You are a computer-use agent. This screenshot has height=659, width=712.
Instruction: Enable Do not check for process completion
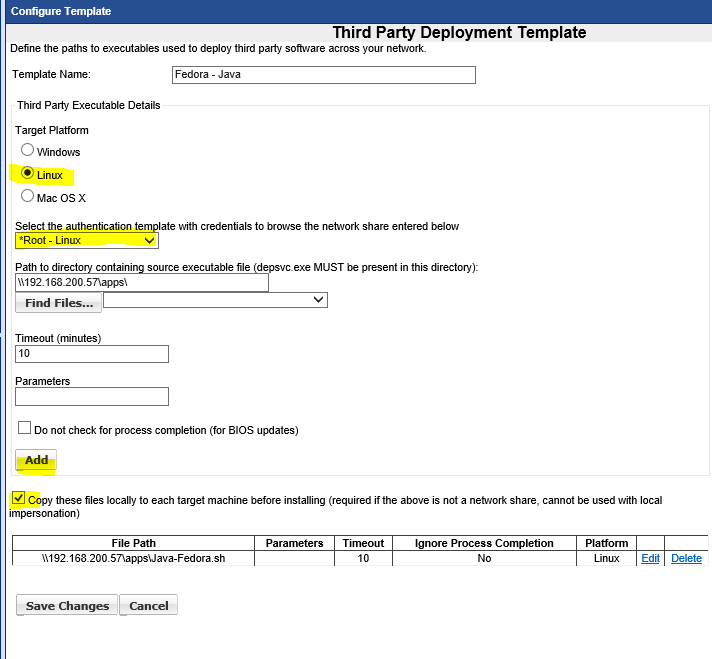pyautogui.click(x=25, y=428)
